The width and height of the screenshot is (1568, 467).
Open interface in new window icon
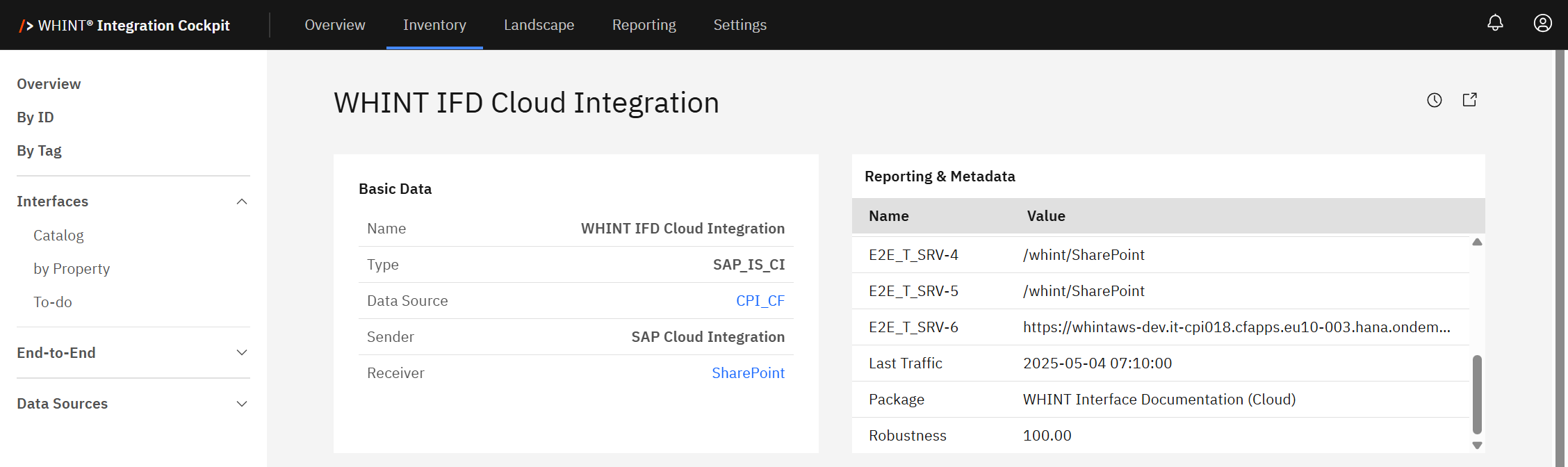[1469, 100]
